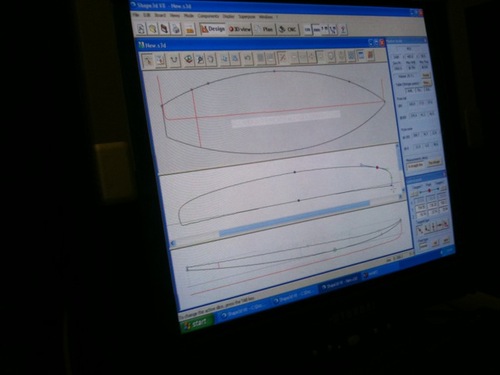Viewport: 500px width, 375px height.
Task: Click the red grid icon at toolbar end
Action: point(370,55)
